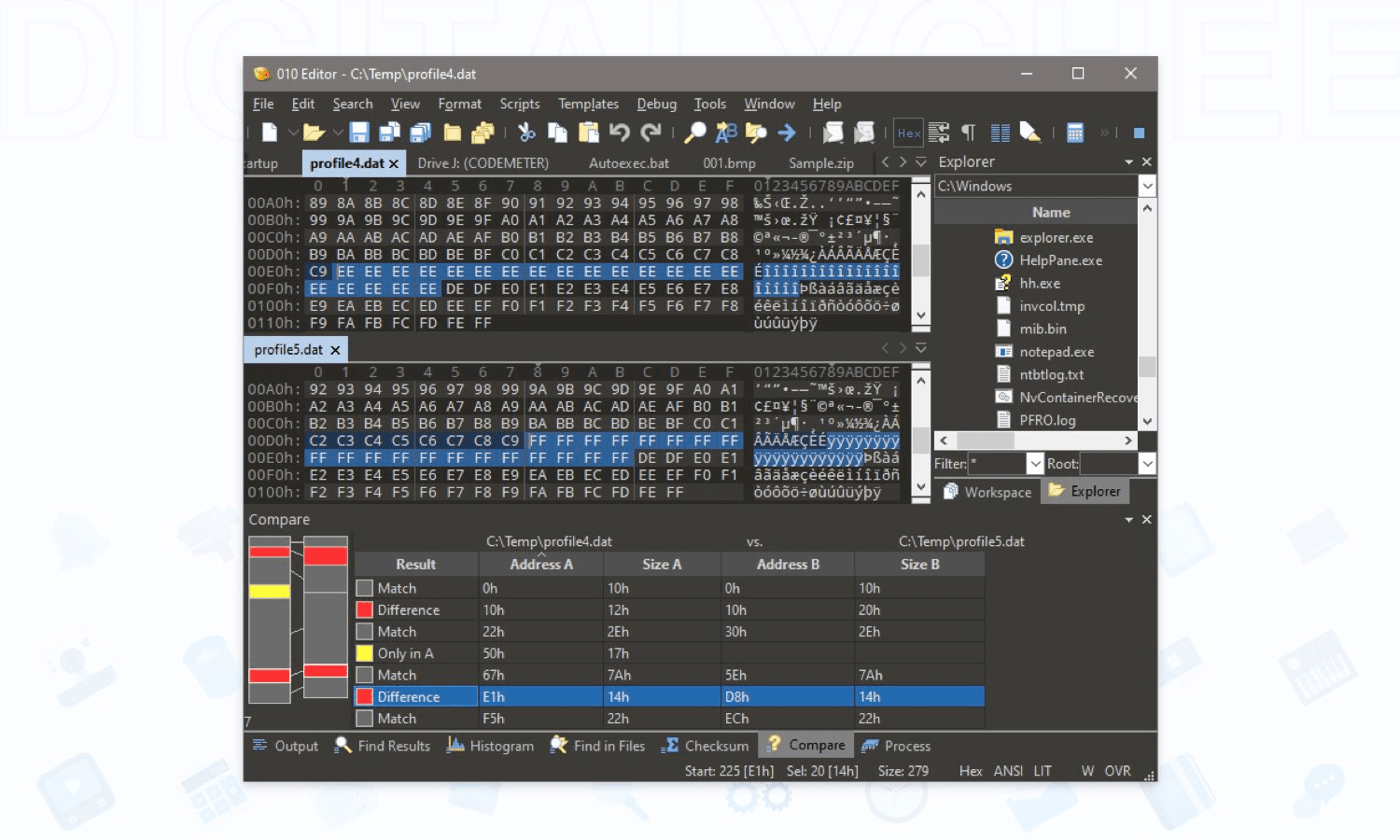This screenshot has width=1400, height=840.
Task: Click the Save file toolbar icon
Action: pyautogui.click(x=359, y=133)
